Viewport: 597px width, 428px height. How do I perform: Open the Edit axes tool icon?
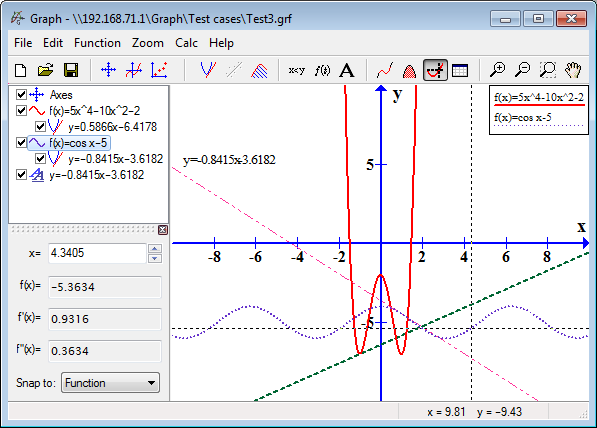[x=109, y=70]
